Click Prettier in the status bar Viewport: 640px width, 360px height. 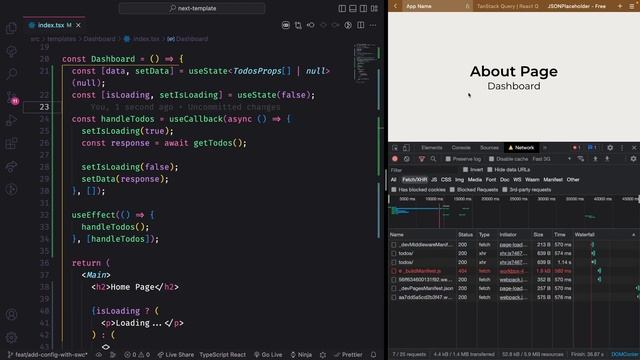[x=348, y=355]
